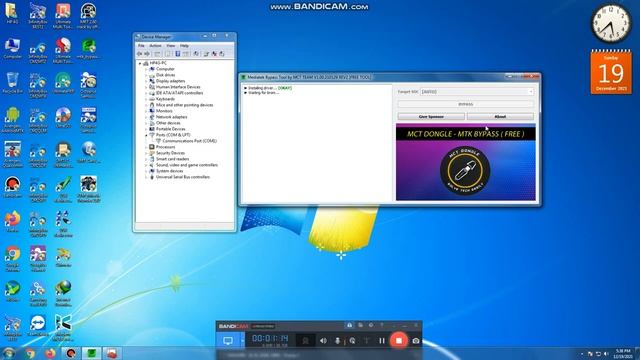The image size is (640, 360).
Task: Open the Bandicam home info icon
Action: click(349, 325)
